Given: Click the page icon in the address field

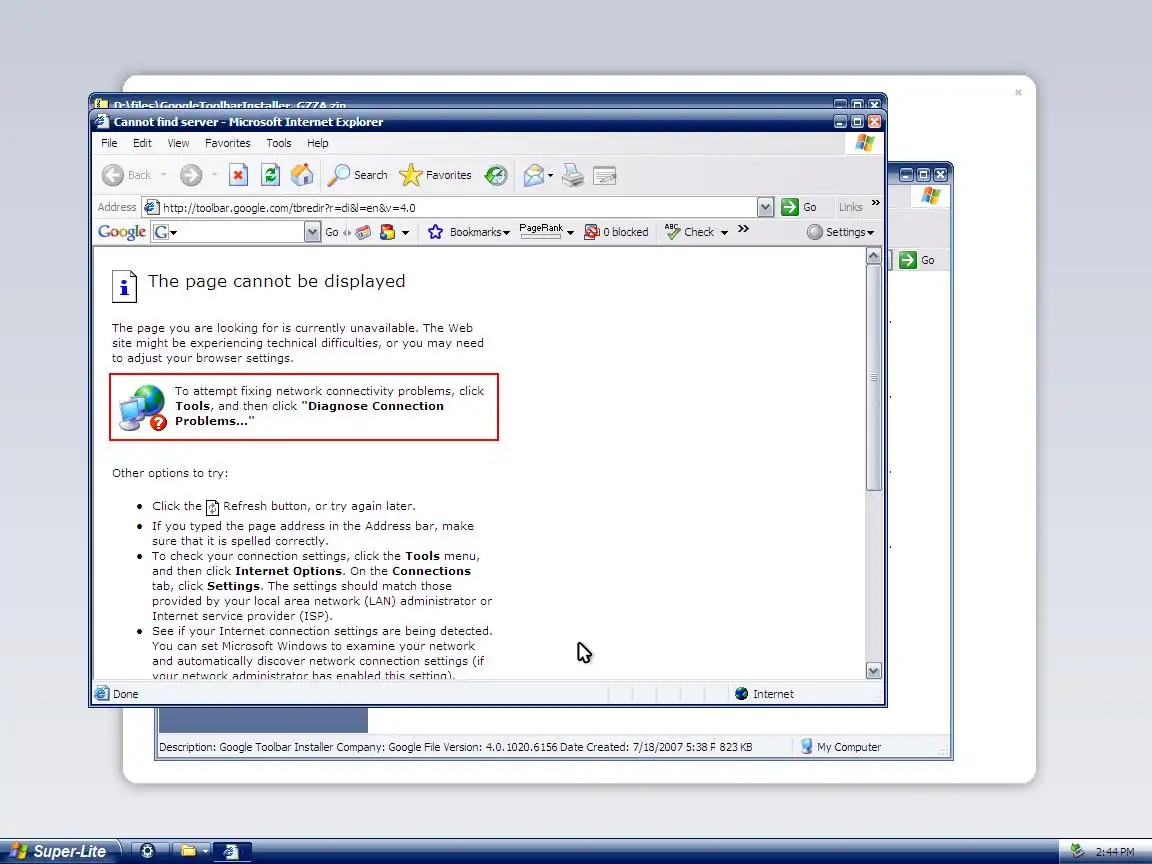Looking at the screenshot, I should tap(151, 207).
